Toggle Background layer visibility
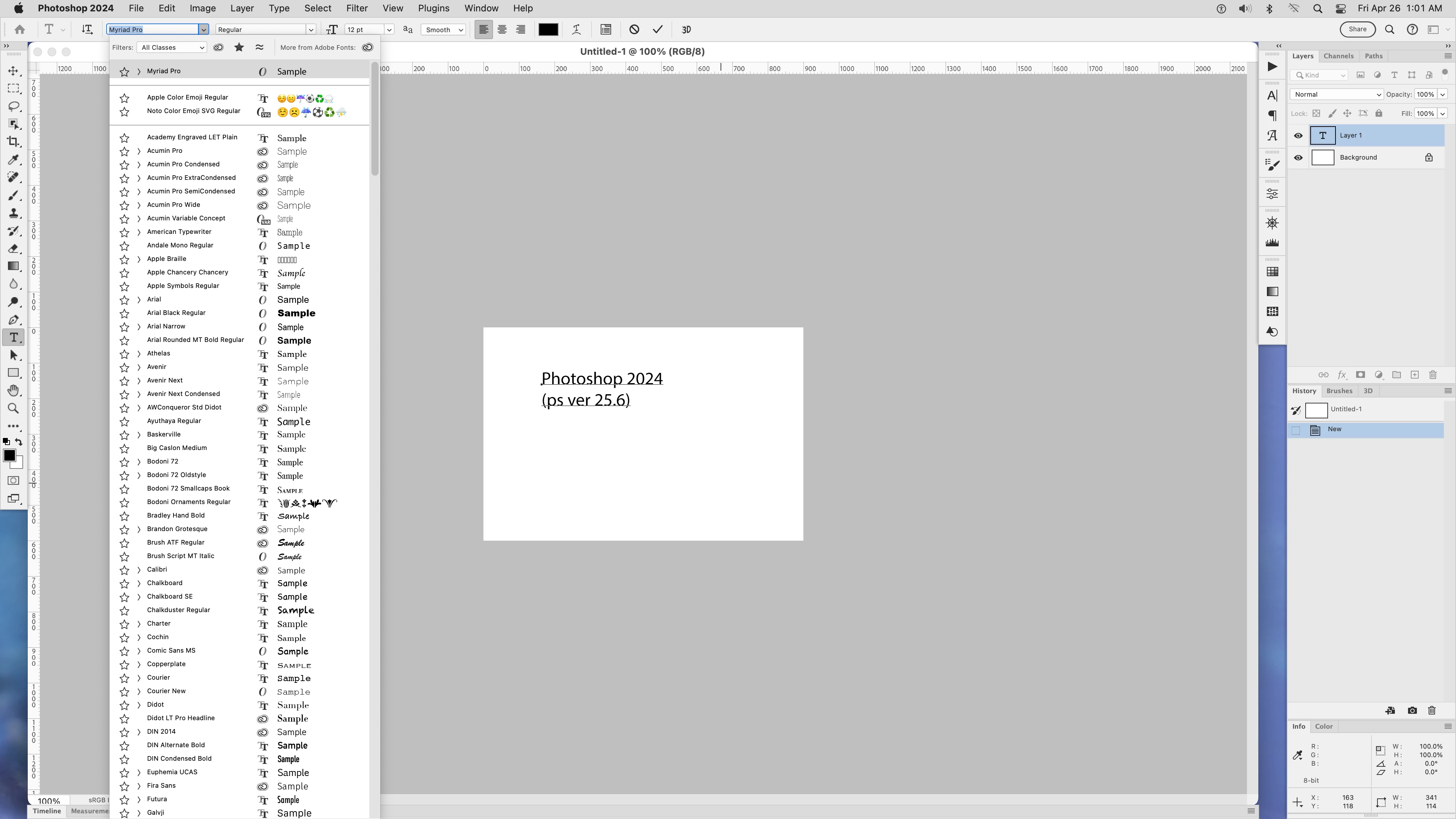 coord(1298,158)
